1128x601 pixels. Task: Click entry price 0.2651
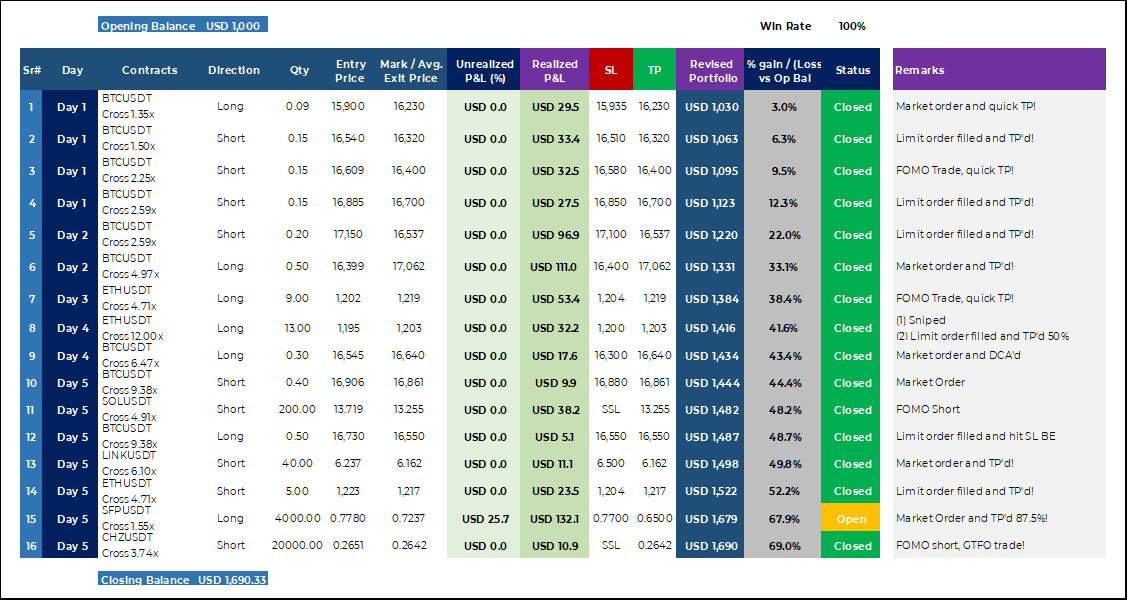coord(347,546)
